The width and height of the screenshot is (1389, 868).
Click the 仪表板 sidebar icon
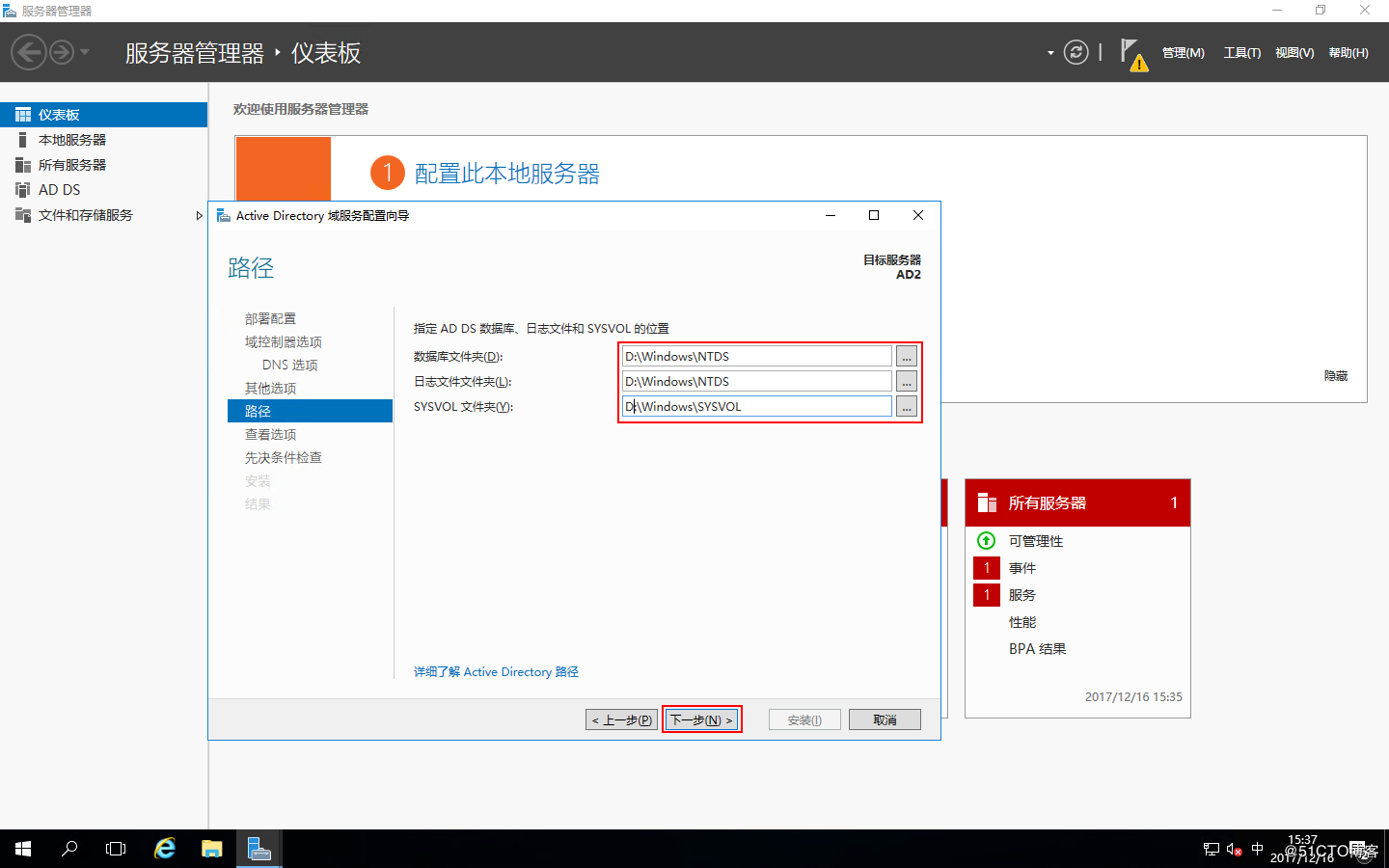tap(23, 115)
